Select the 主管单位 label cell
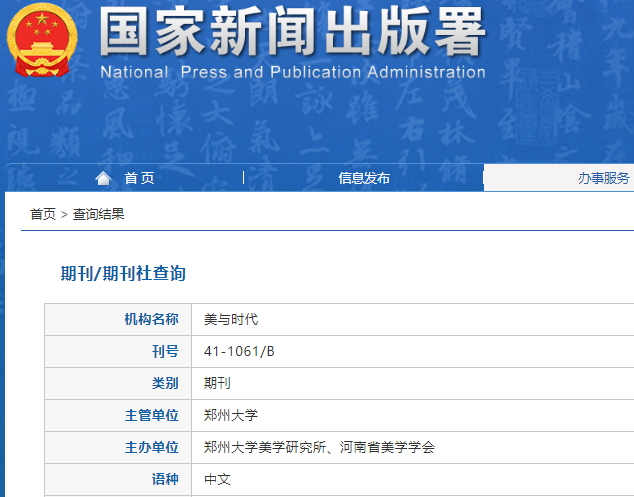 [118, 415]
